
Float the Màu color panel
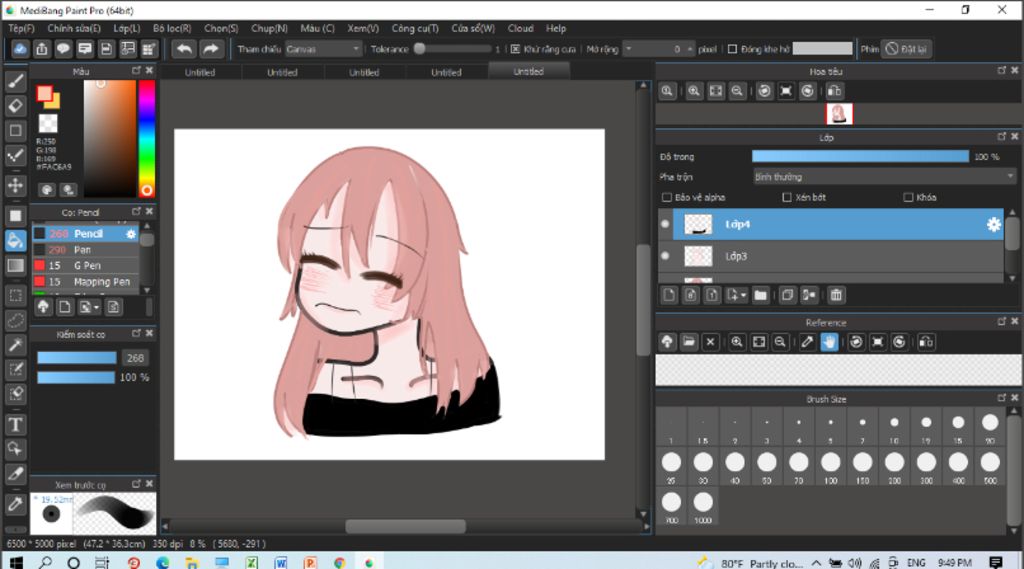click(x=136, y=71)
